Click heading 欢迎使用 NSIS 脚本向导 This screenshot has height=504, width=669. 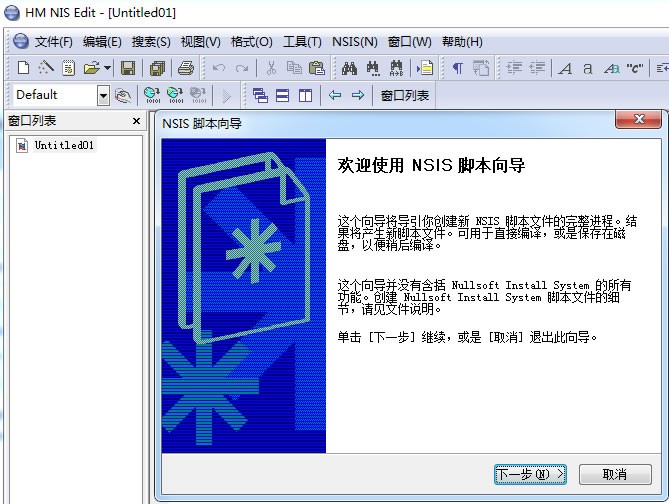[x=431, y=165]
